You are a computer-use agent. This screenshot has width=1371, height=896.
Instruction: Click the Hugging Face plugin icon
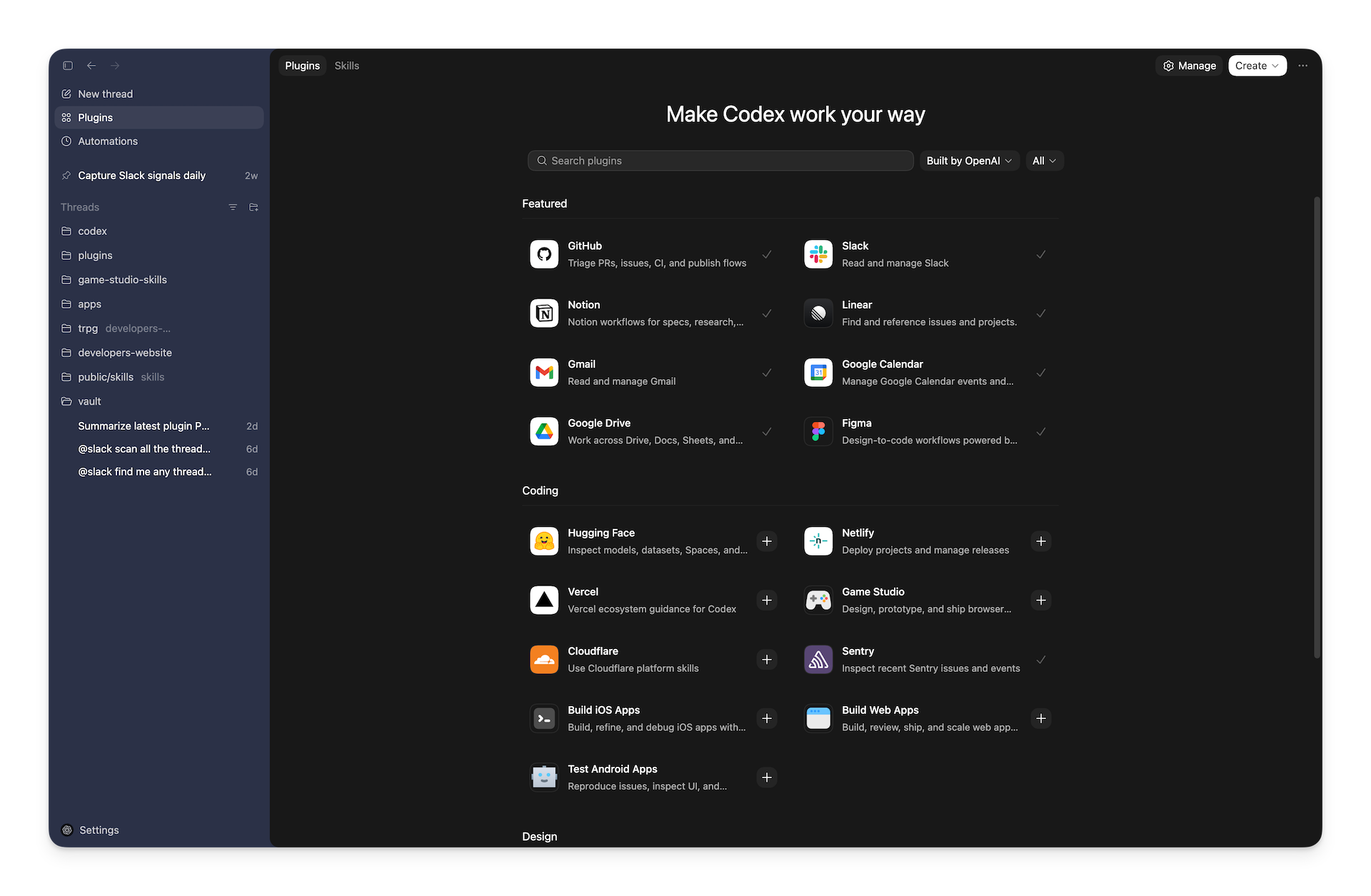544,540
